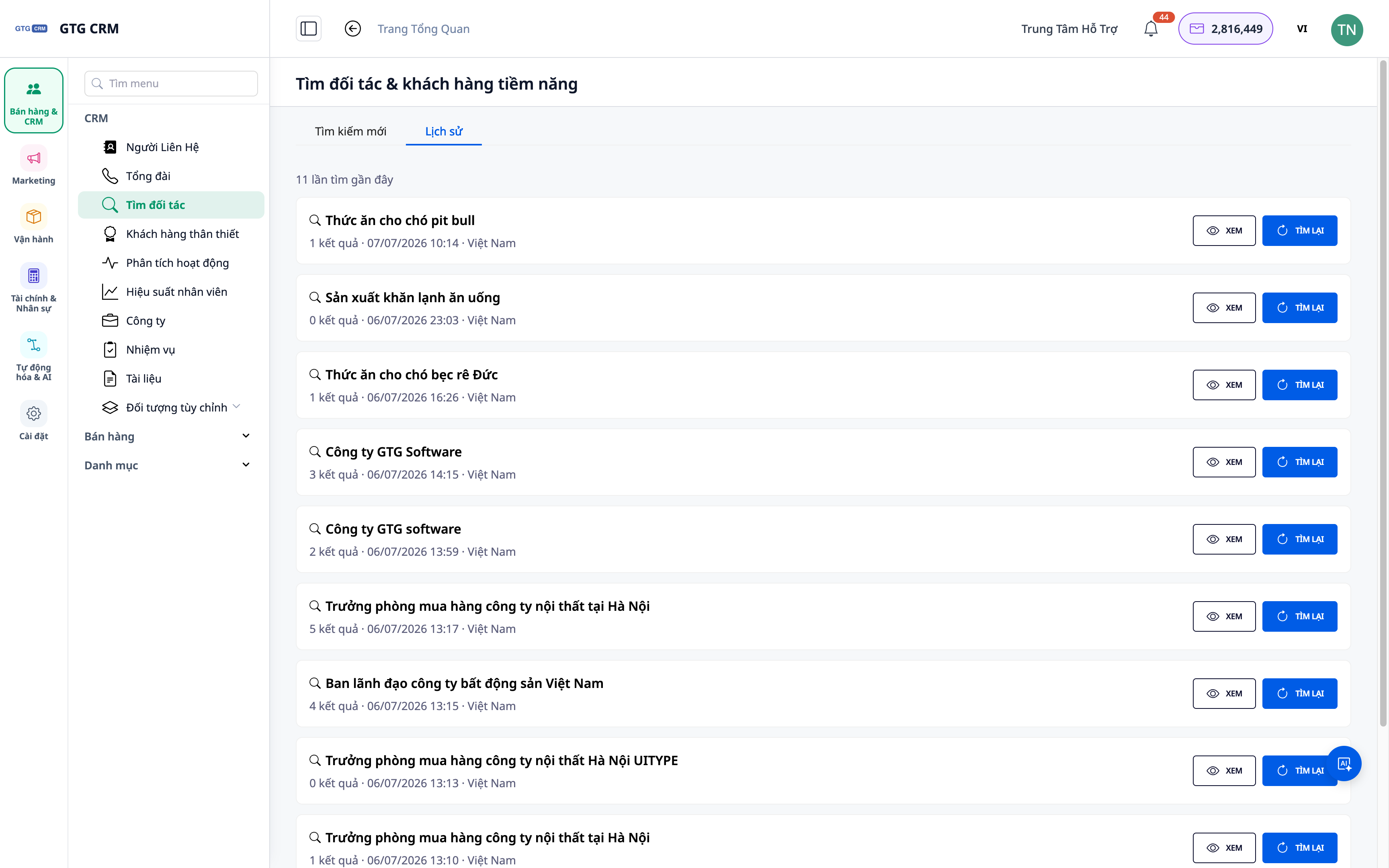Expand the Danh mục section
The image size is (1389, 868).
(x=168, y=465)
